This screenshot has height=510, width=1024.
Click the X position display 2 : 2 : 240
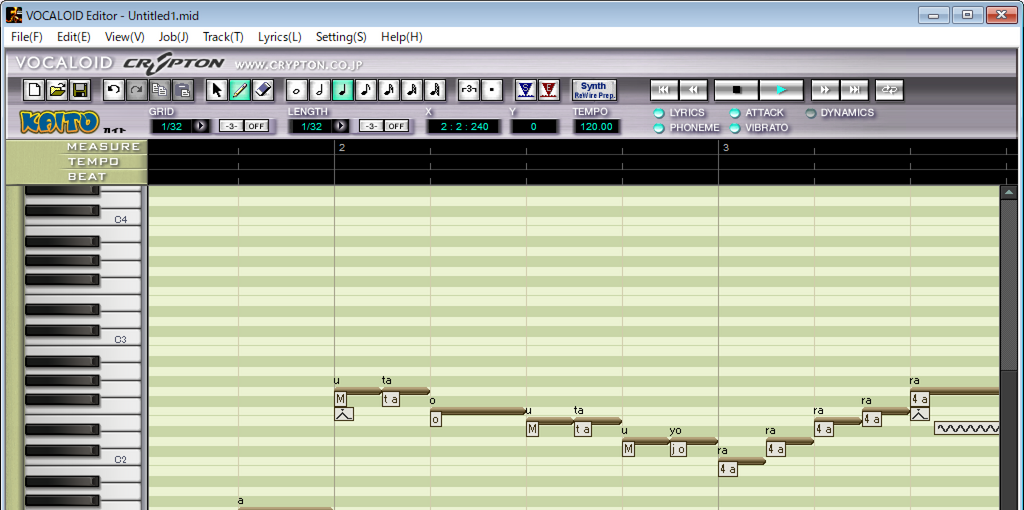coord(464,127)
